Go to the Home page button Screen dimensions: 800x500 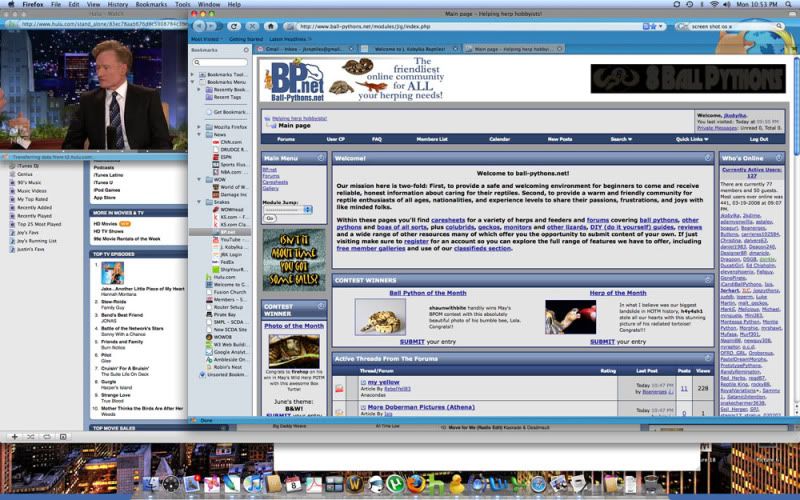click(x=270, y=26)
